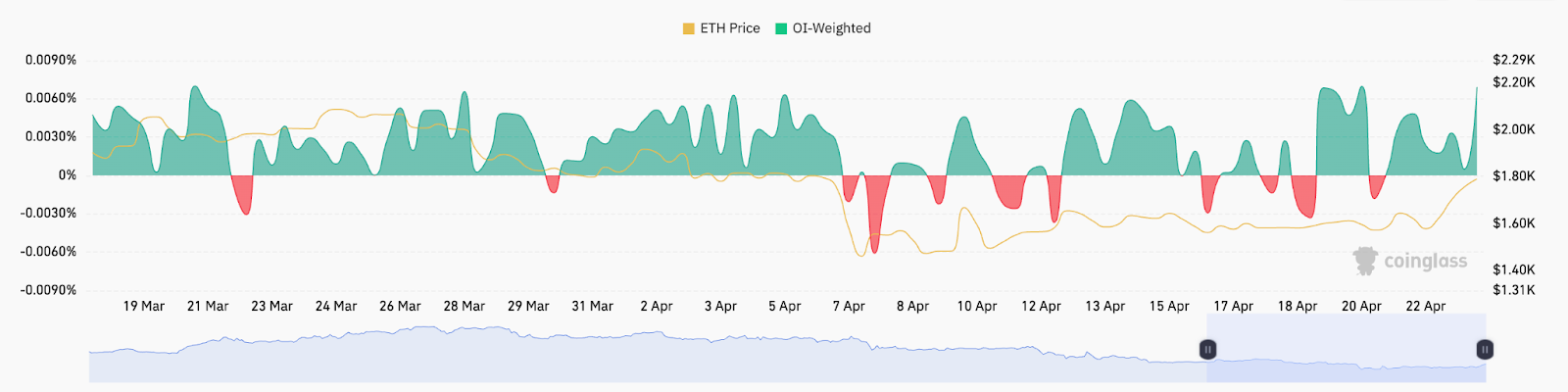Click the coinglass watermark text
Screen dimensions: 1568x392
tap(1425, 261)
